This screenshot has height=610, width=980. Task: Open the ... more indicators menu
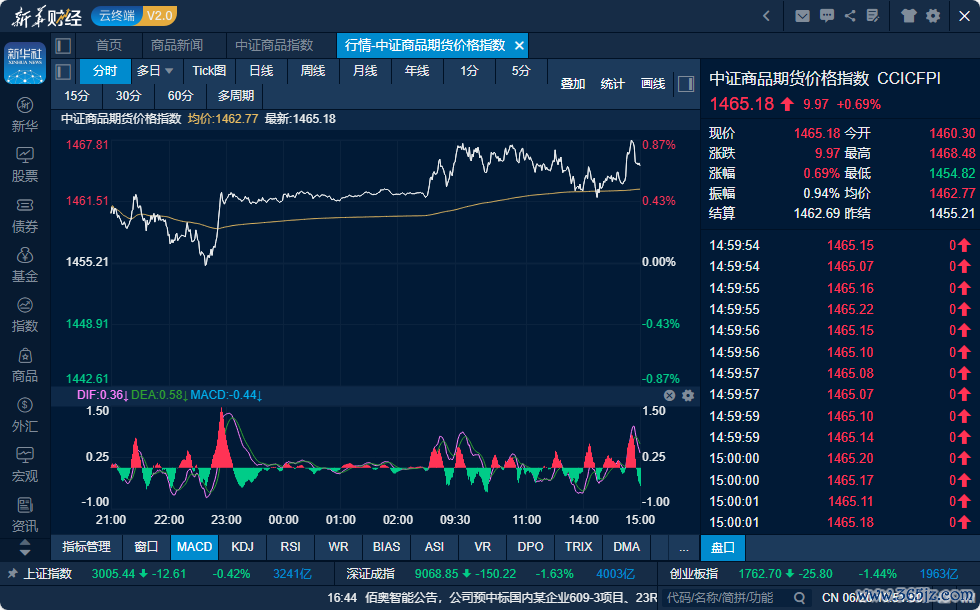(x=684, y=547)
